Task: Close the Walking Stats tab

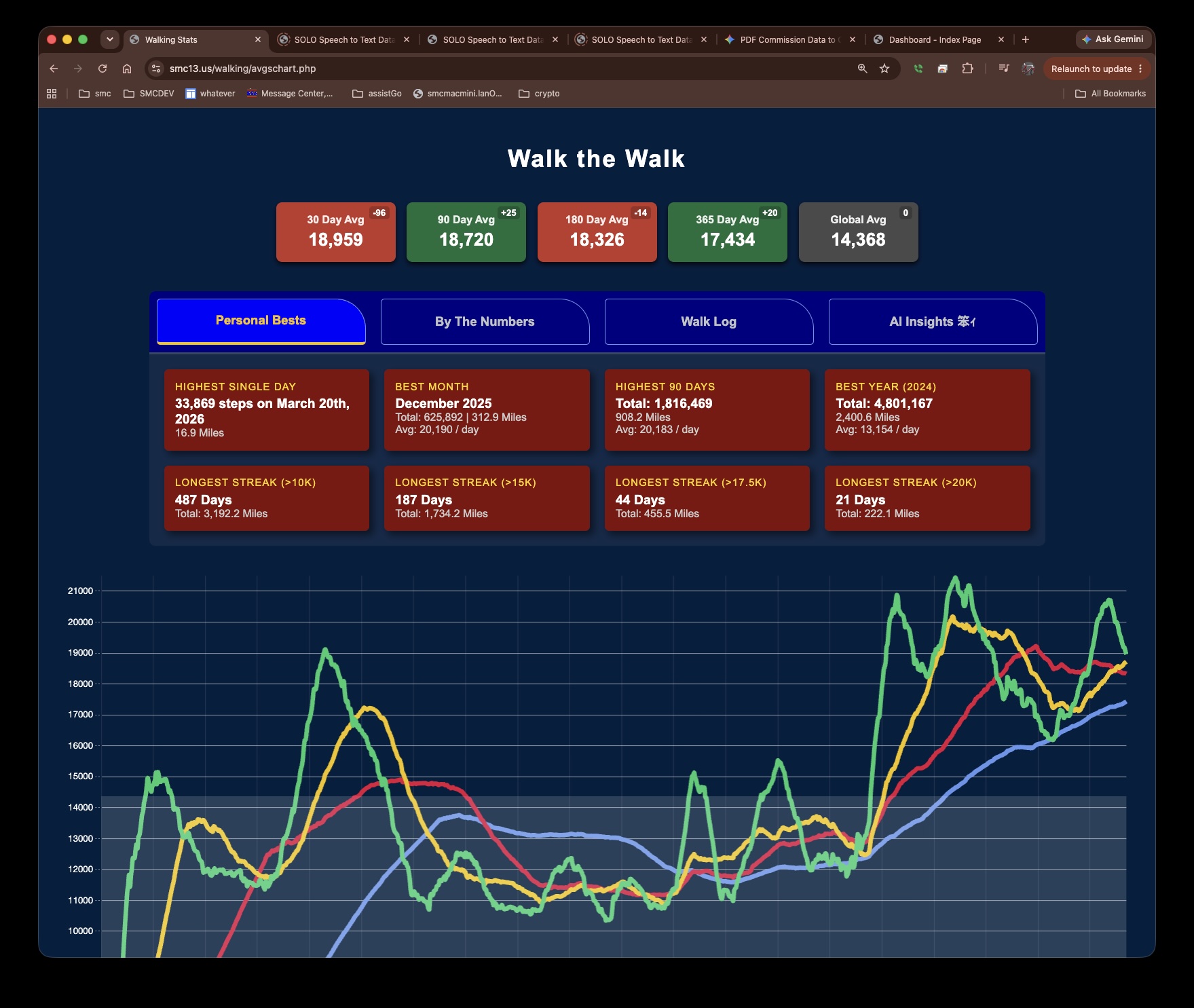Action: coord(258,39)
